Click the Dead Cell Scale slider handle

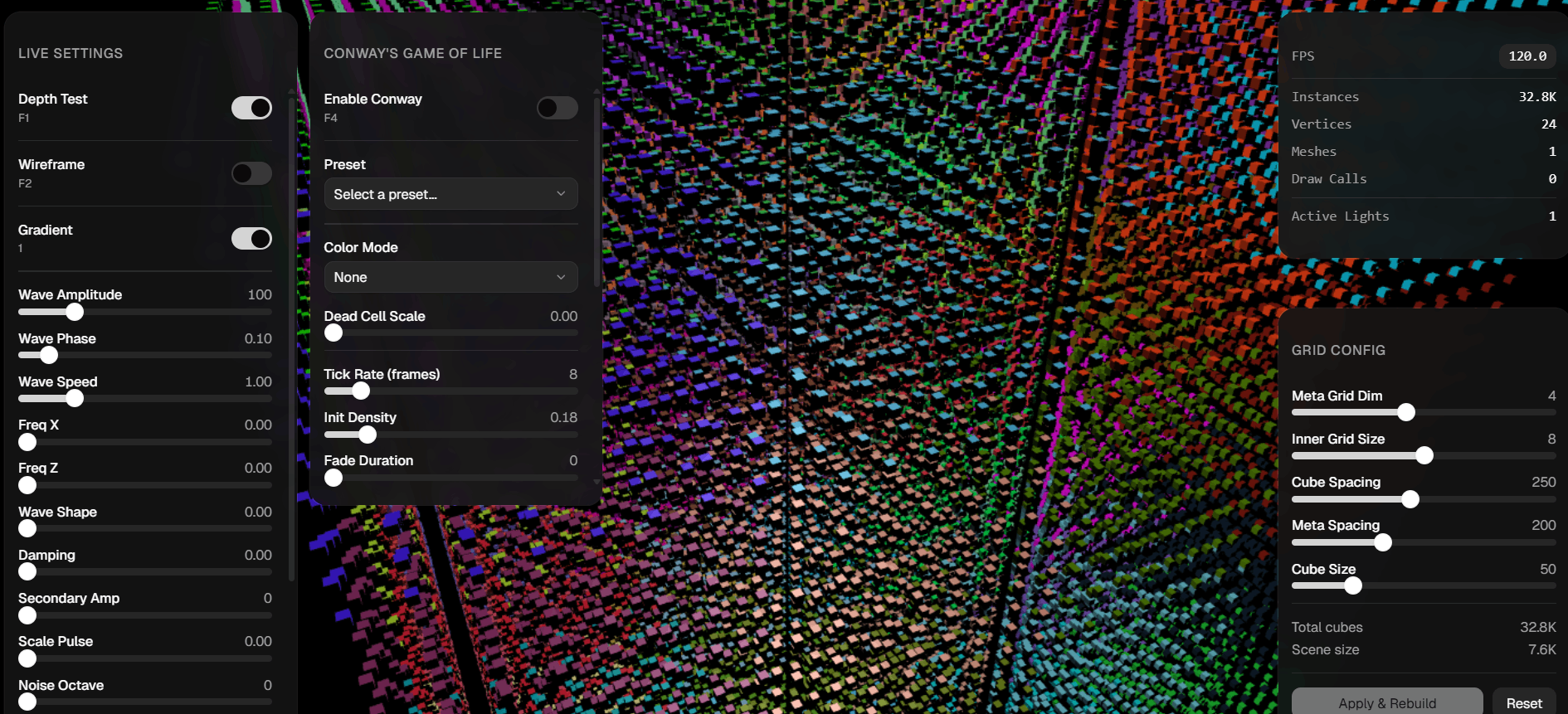[334, 333]
